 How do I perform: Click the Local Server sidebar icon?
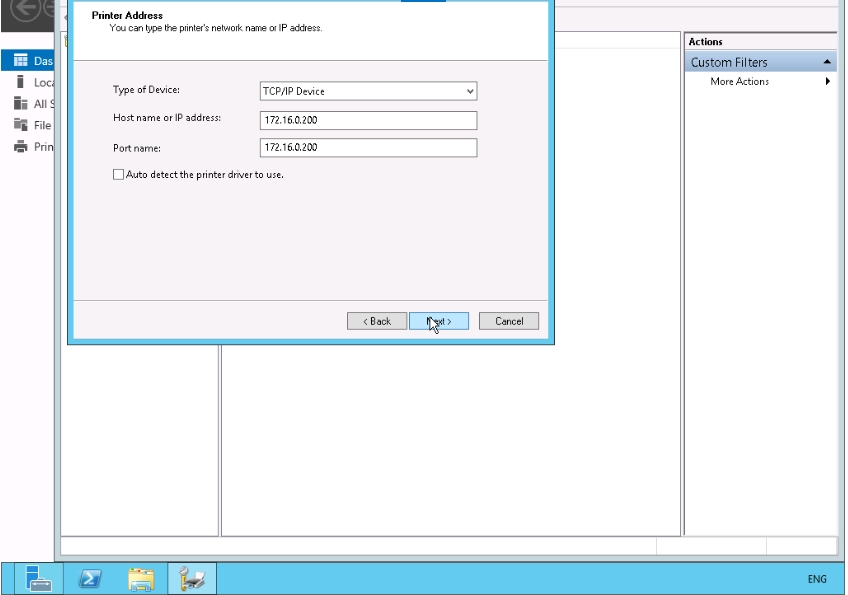[20, 82]
